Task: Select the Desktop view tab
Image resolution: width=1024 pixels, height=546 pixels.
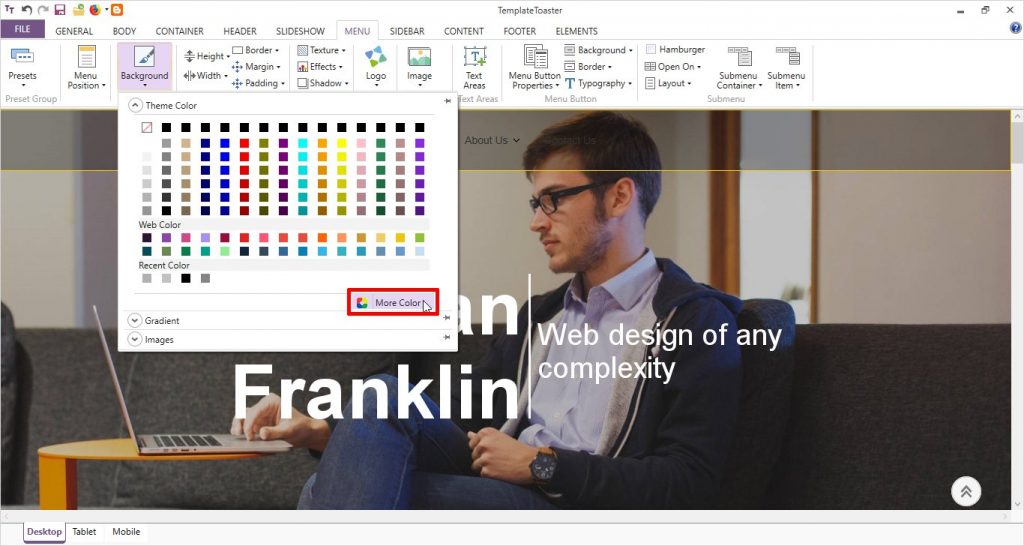Action: coord(44,532)
